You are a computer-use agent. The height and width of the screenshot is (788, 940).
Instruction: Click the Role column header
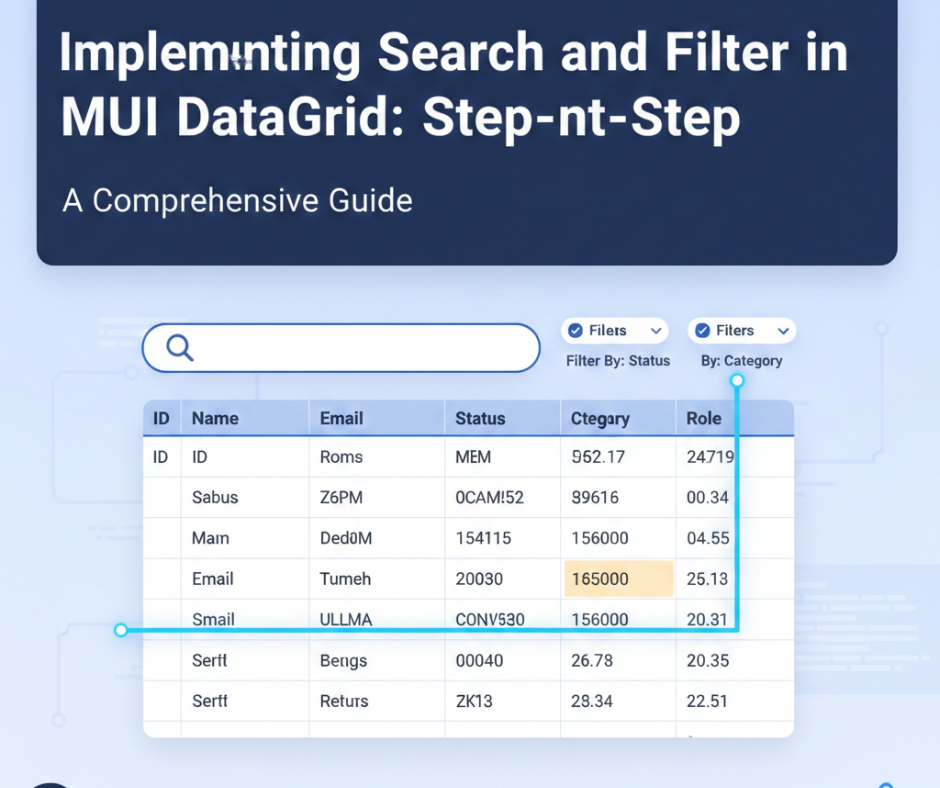pyautogui.click(x=704, y=419)
